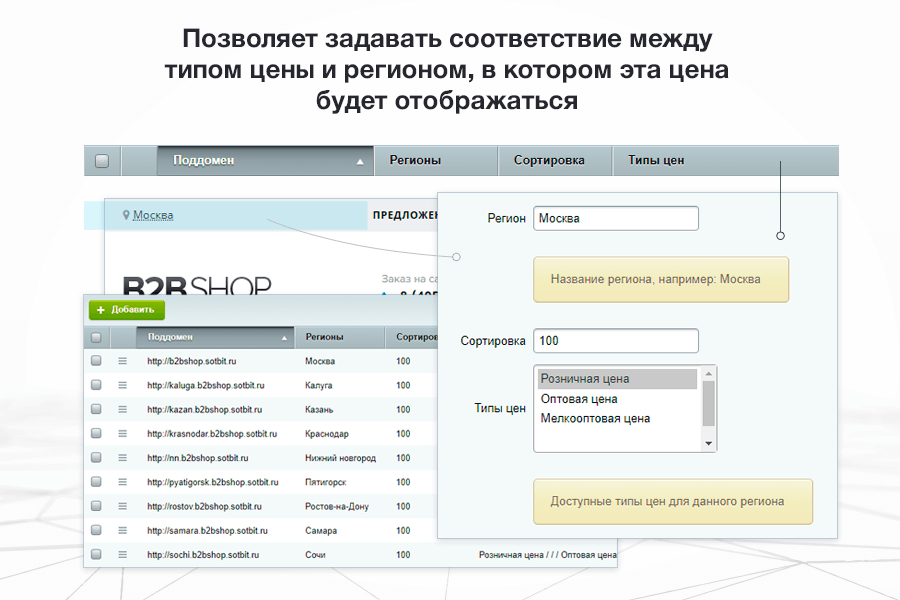The height and width of the screenshot is (600, 900).
Task: Click the scrollbar of the Типы цен list
Action: click(x=709, y=406)
